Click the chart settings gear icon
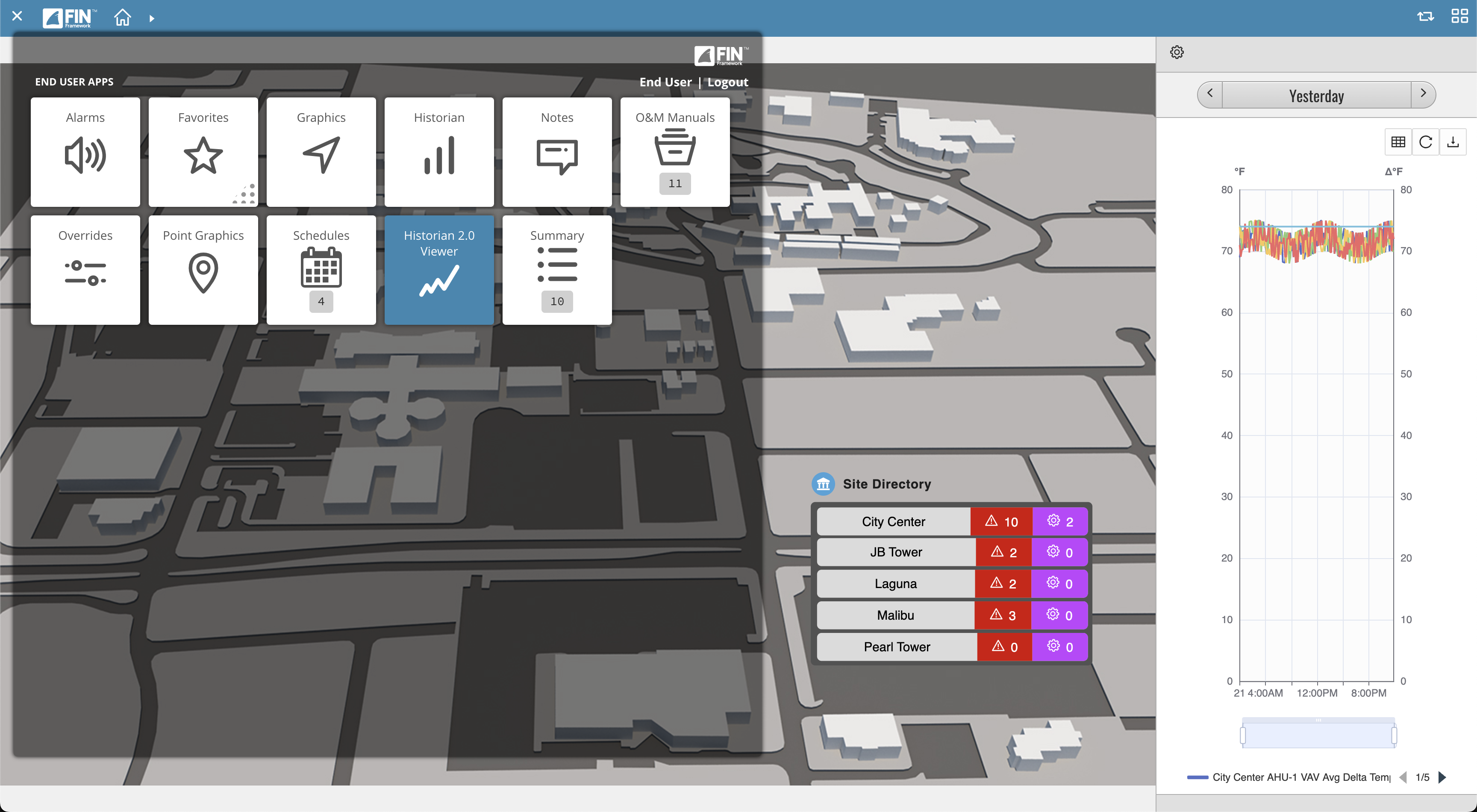Screen dimensions: 1477x812 [1177, 52]
